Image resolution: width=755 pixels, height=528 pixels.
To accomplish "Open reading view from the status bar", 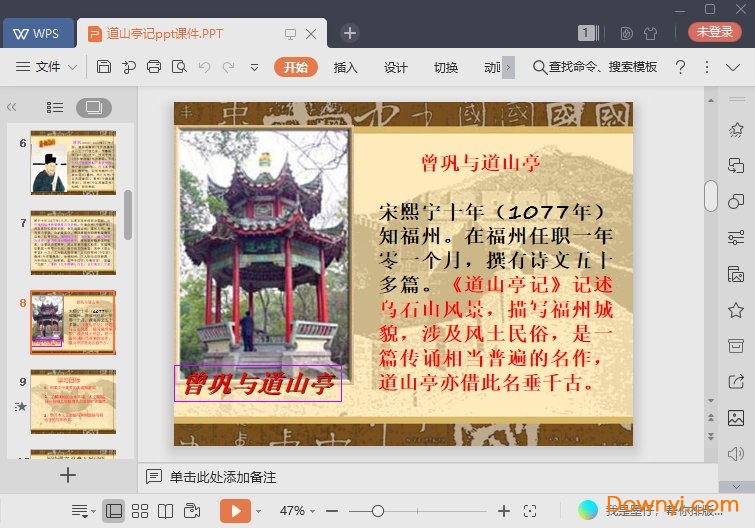I will click(x=166, y=511).
